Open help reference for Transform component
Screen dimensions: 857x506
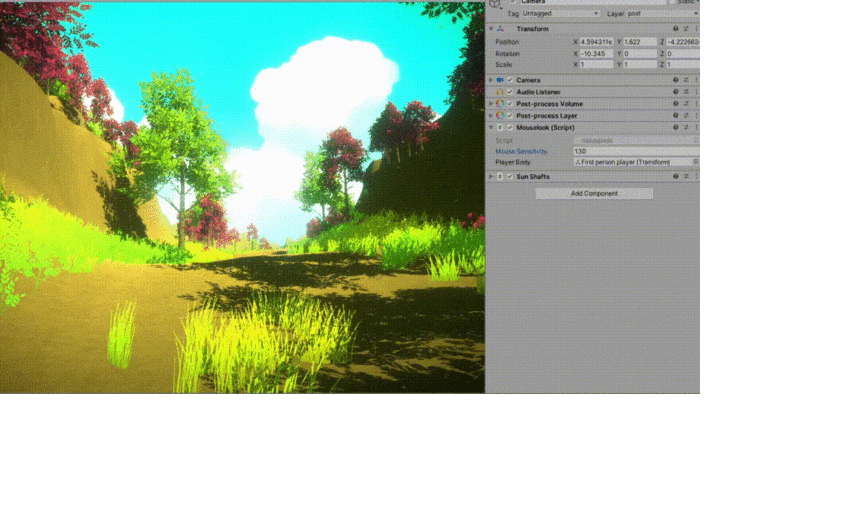tap(676, 28)
